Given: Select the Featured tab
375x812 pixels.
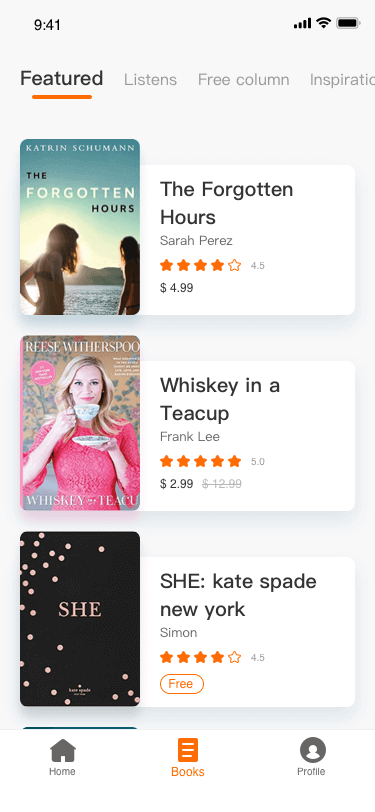Looking at the screenshot, I should (62, 78).
